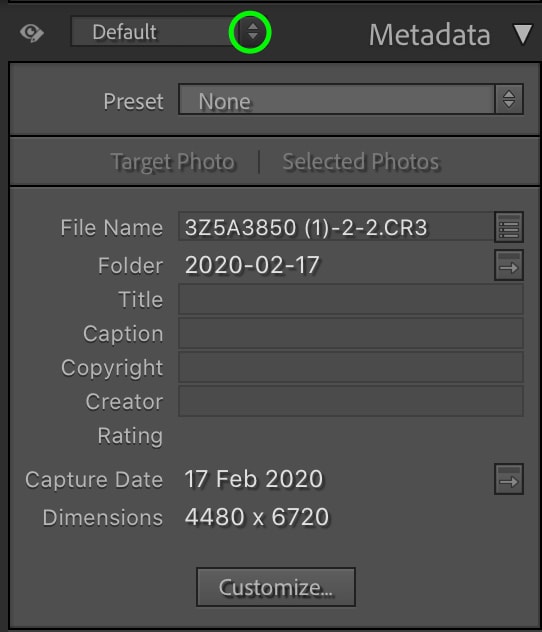Click the Preset dropdown arrows button
Screen dimensions: 542x632
pyautogui.click(x=509, y=100)
